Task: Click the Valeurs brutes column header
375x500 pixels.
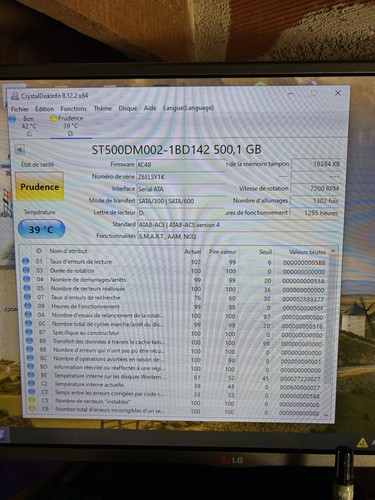Action: 307,252
